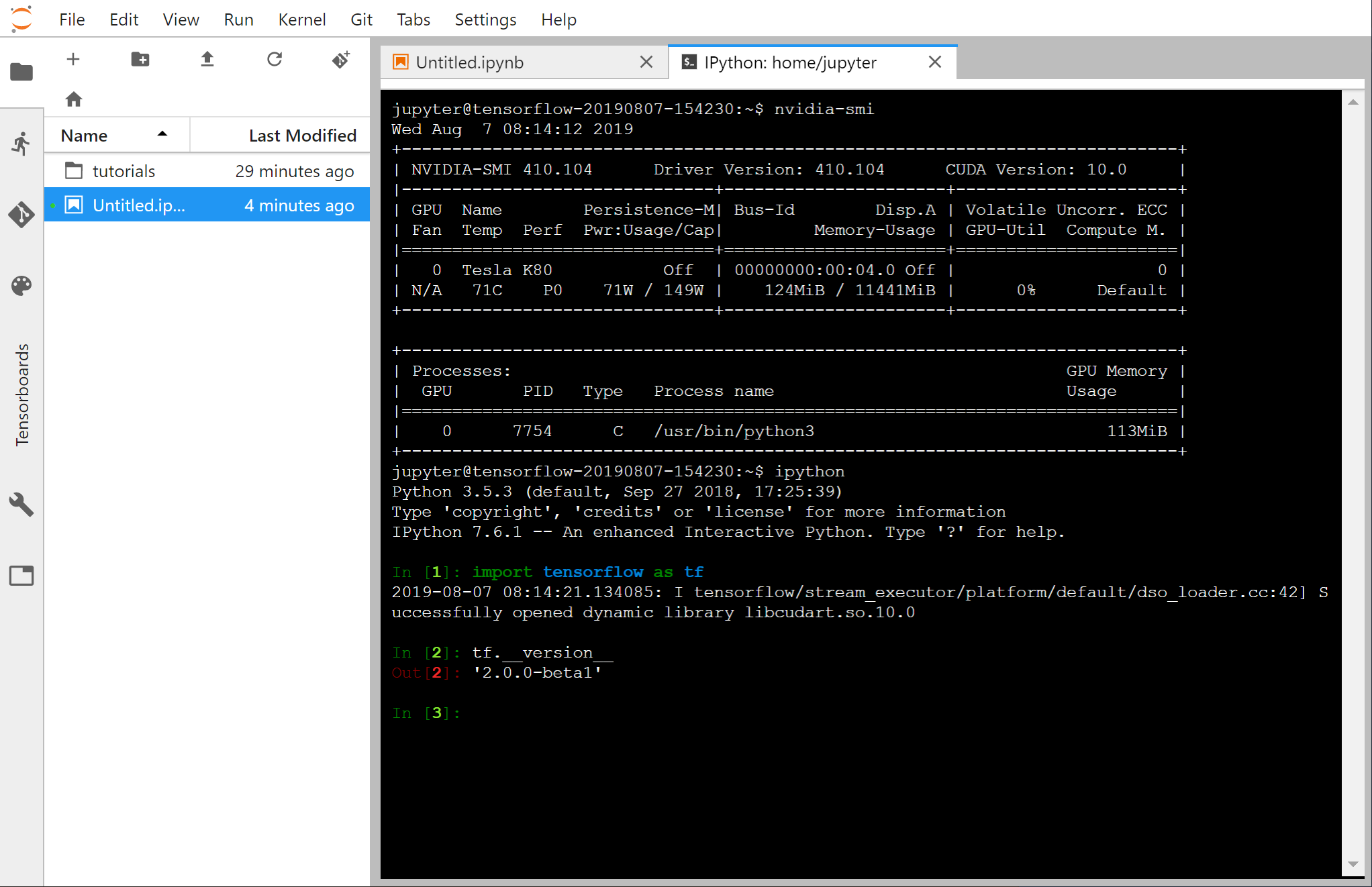Open the Commands palette sidebar icon
The height and width of the screenshot is (887, 1372).
pyautogui.click(x=21, y=286)
